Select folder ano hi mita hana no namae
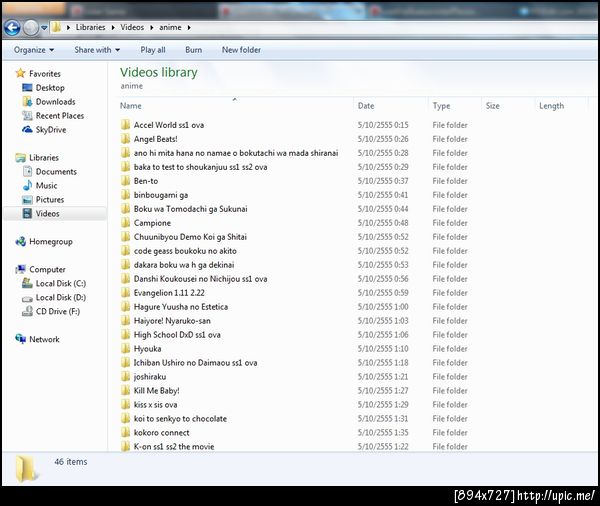Image resolution: width=600 pixels, height=506 pixels. point(236,153)
